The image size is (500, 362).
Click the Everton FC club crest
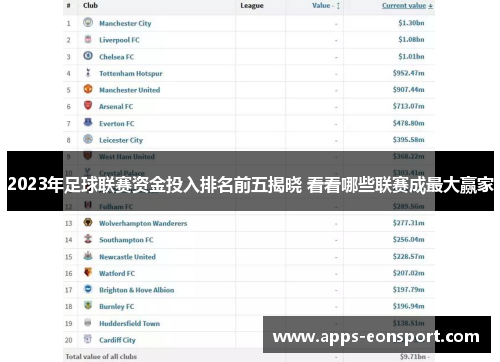click(88, 122)
